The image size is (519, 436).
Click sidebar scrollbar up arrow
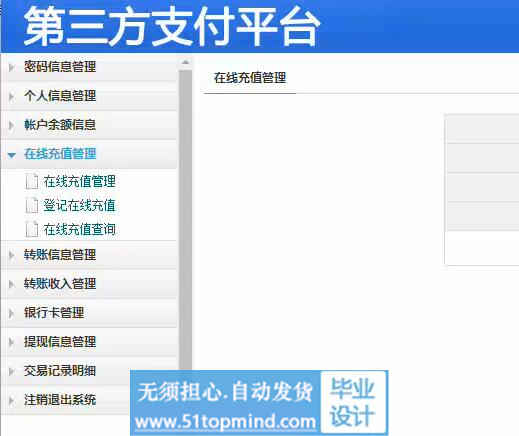[186, 62]
